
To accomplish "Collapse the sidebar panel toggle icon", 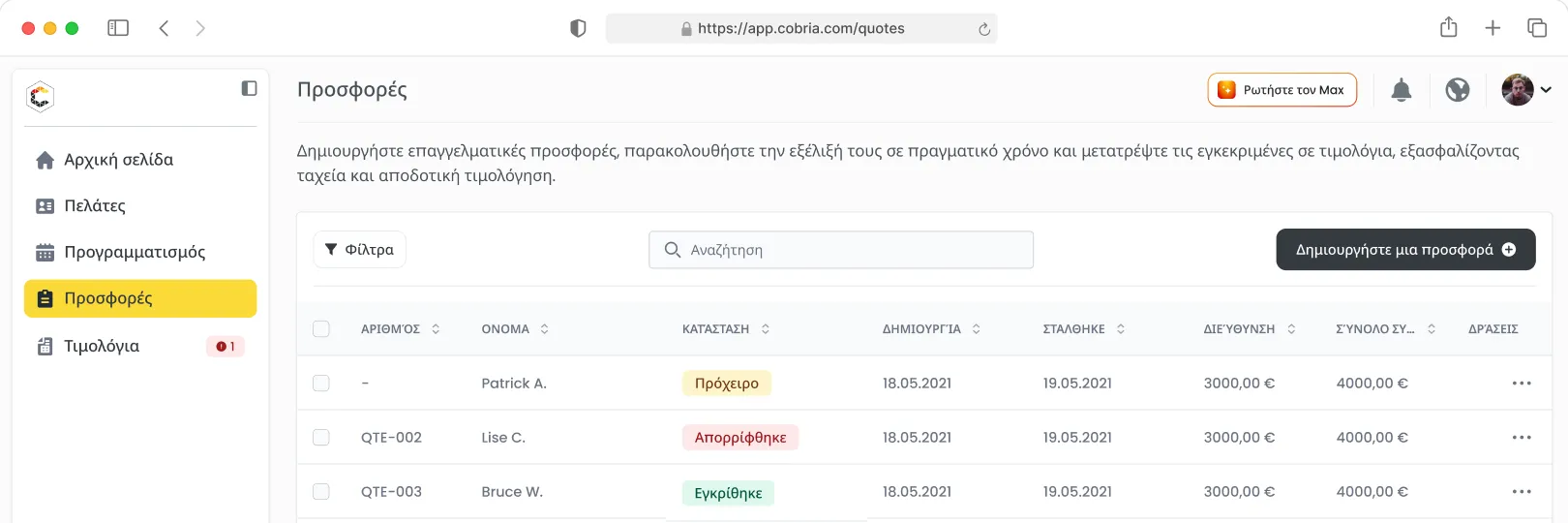I will click(x=249, y=88).
